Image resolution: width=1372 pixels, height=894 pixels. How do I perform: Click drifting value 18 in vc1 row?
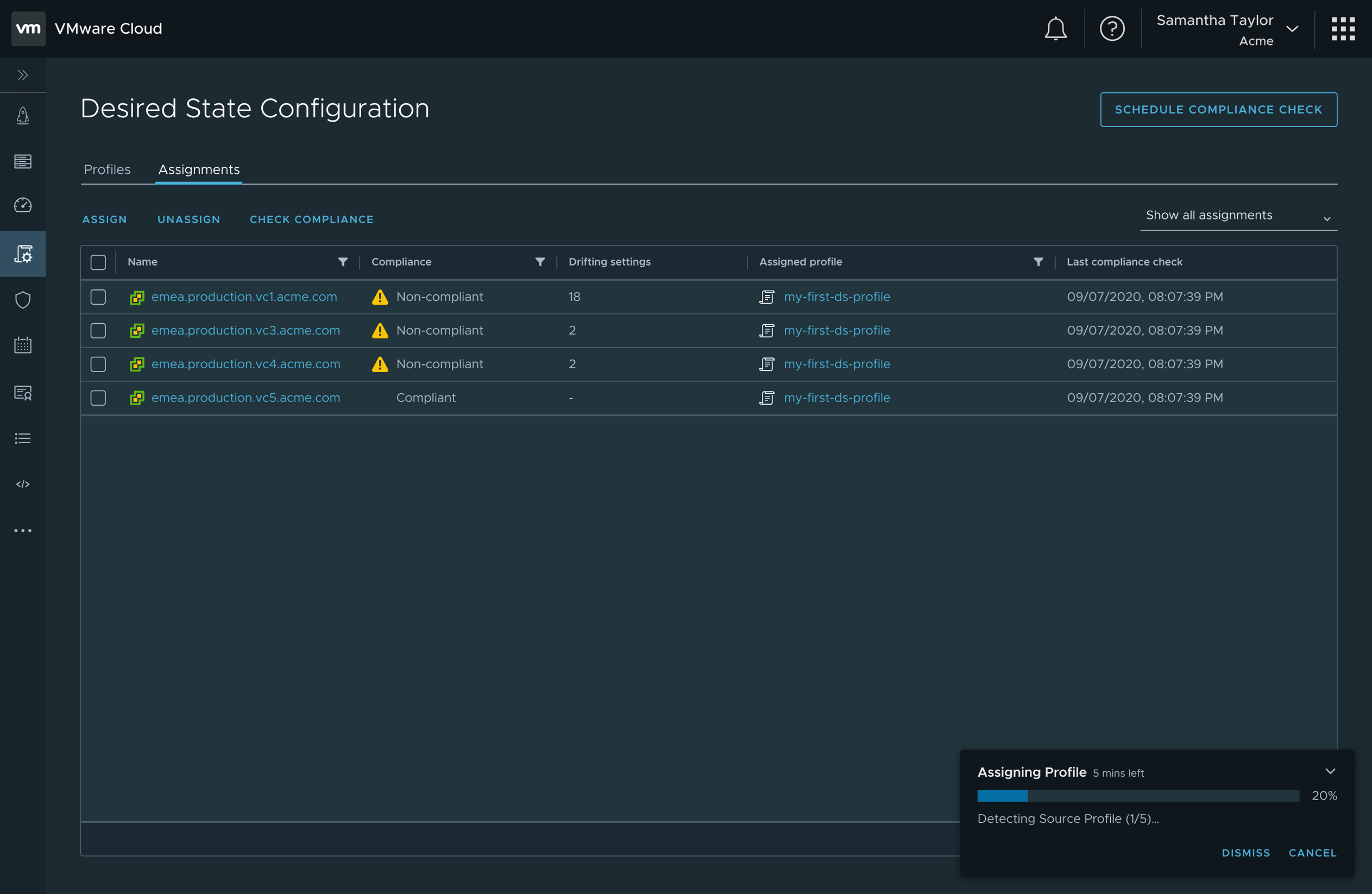click(574, 297)
